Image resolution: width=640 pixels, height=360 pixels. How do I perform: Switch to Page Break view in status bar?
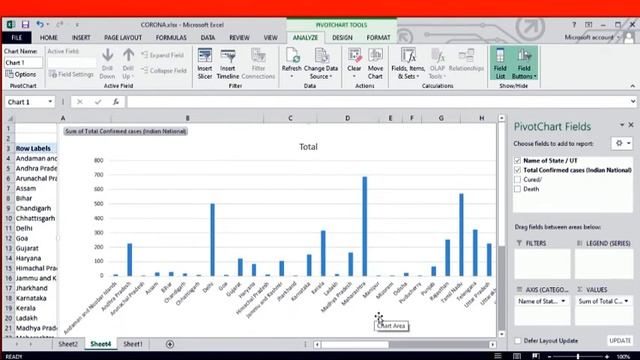coord(536,356)
